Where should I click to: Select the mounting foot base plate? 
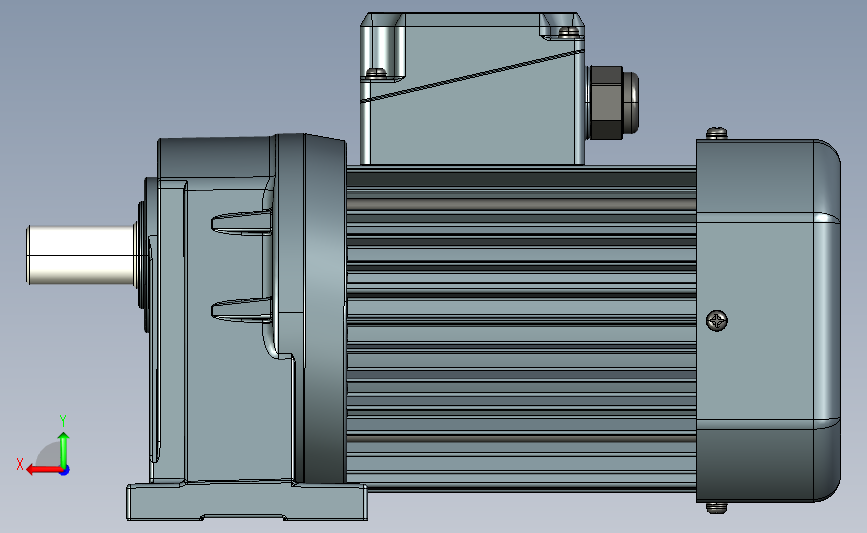point(247,501)
